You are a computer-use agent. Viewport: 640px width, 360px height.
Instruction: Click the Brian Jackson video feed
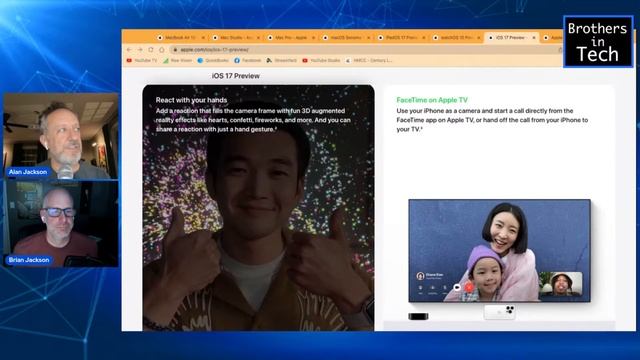[61, 224]
